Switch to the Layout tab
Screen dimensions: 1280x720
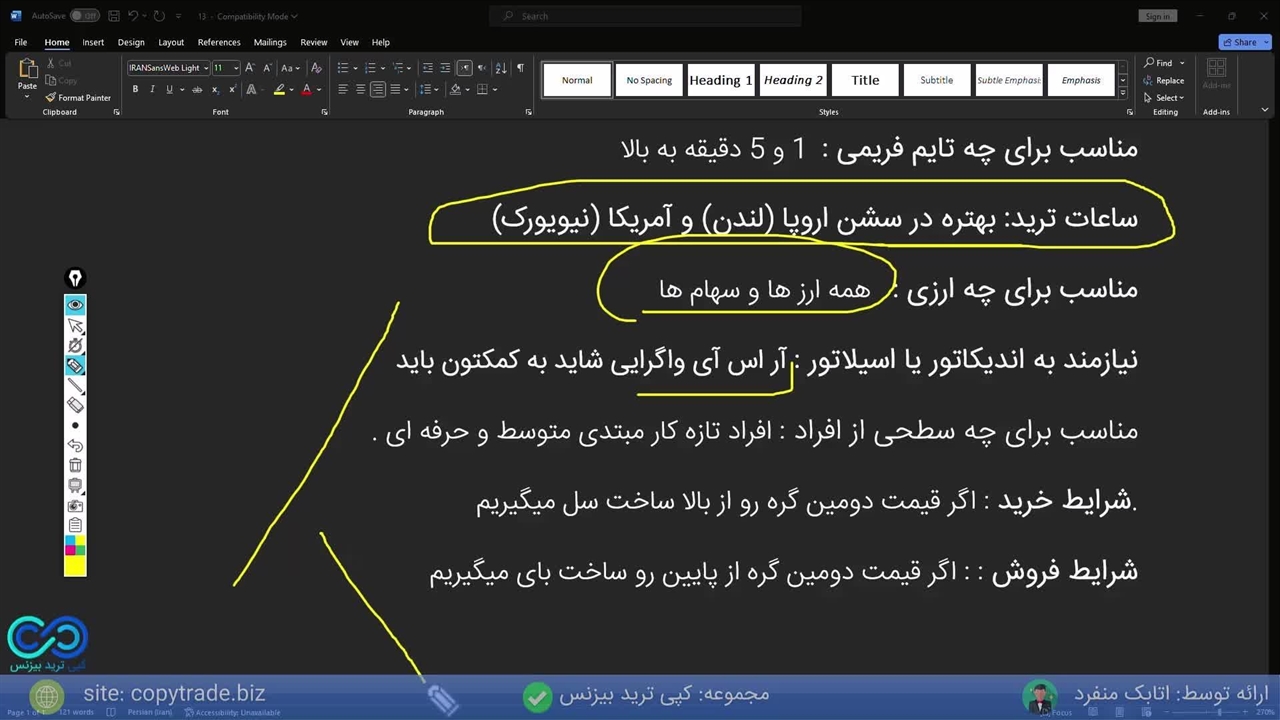(x=171, y=42)
